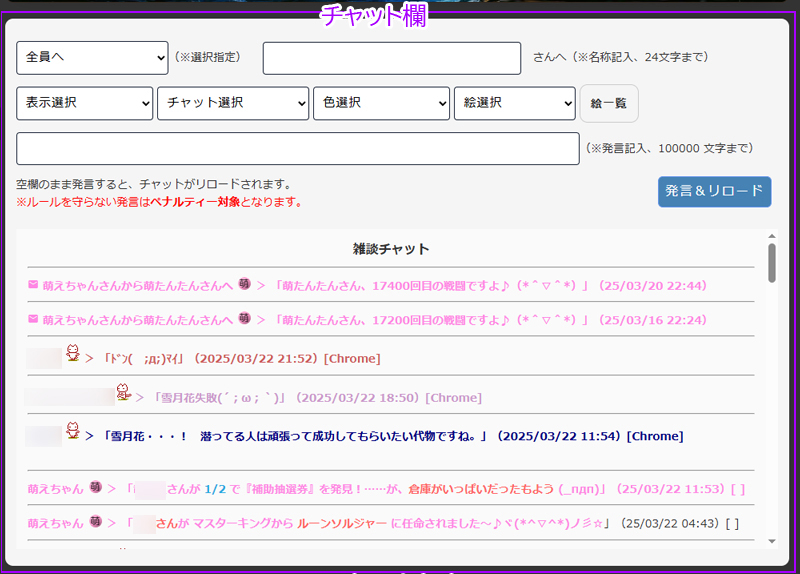Expand the 表示選択 dropdown
The image size is (800, 574).
85,103
